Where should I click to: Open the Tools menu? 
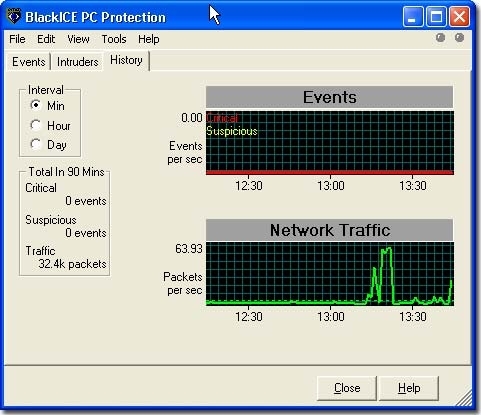point(114,39)
